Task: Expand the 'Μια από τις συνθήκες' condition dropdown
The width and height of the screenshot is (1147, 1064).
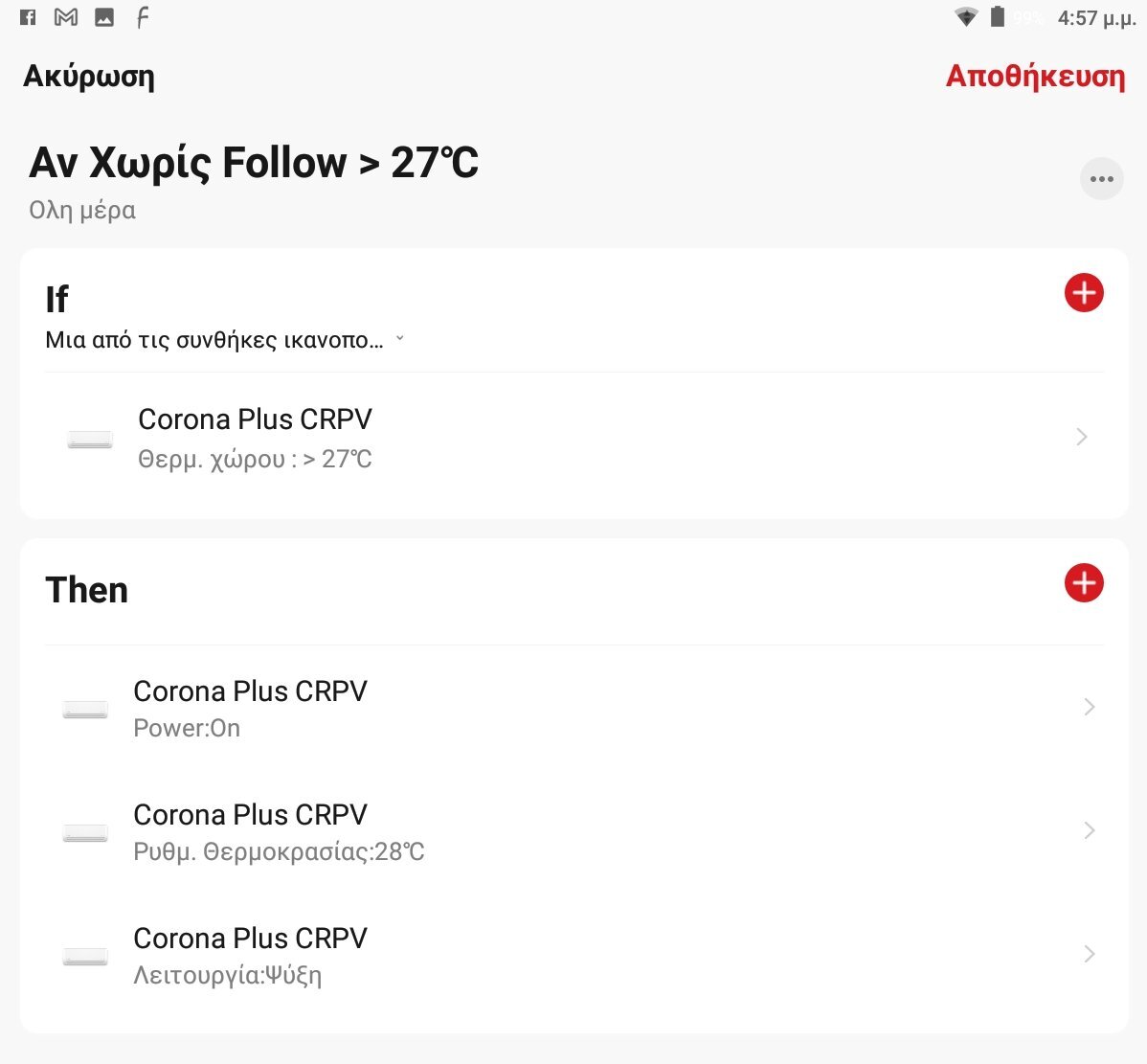Action: coord(225,340)
